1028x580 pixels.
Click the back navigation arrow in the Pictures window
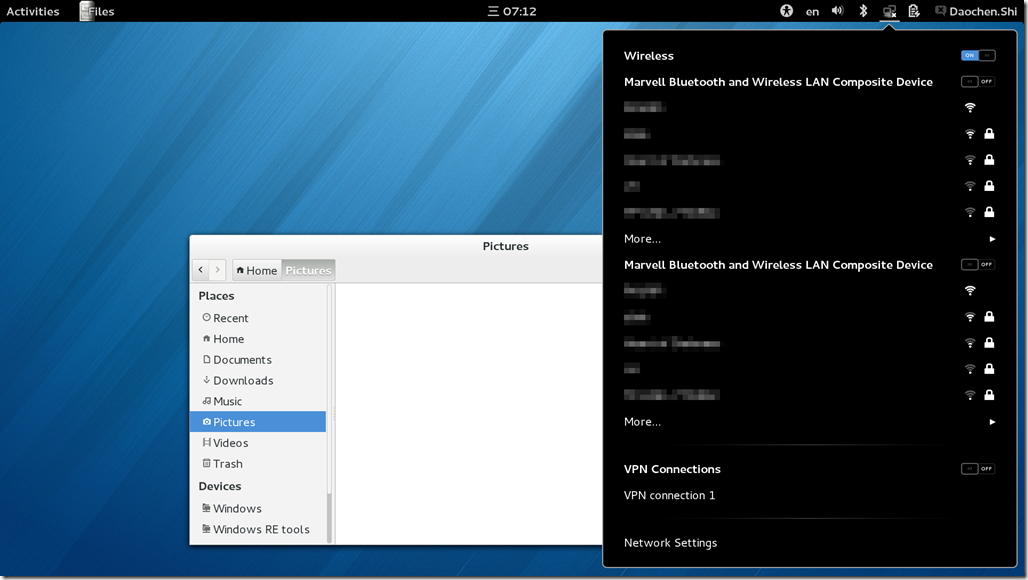pyautogui.click(x=203, y=269)
